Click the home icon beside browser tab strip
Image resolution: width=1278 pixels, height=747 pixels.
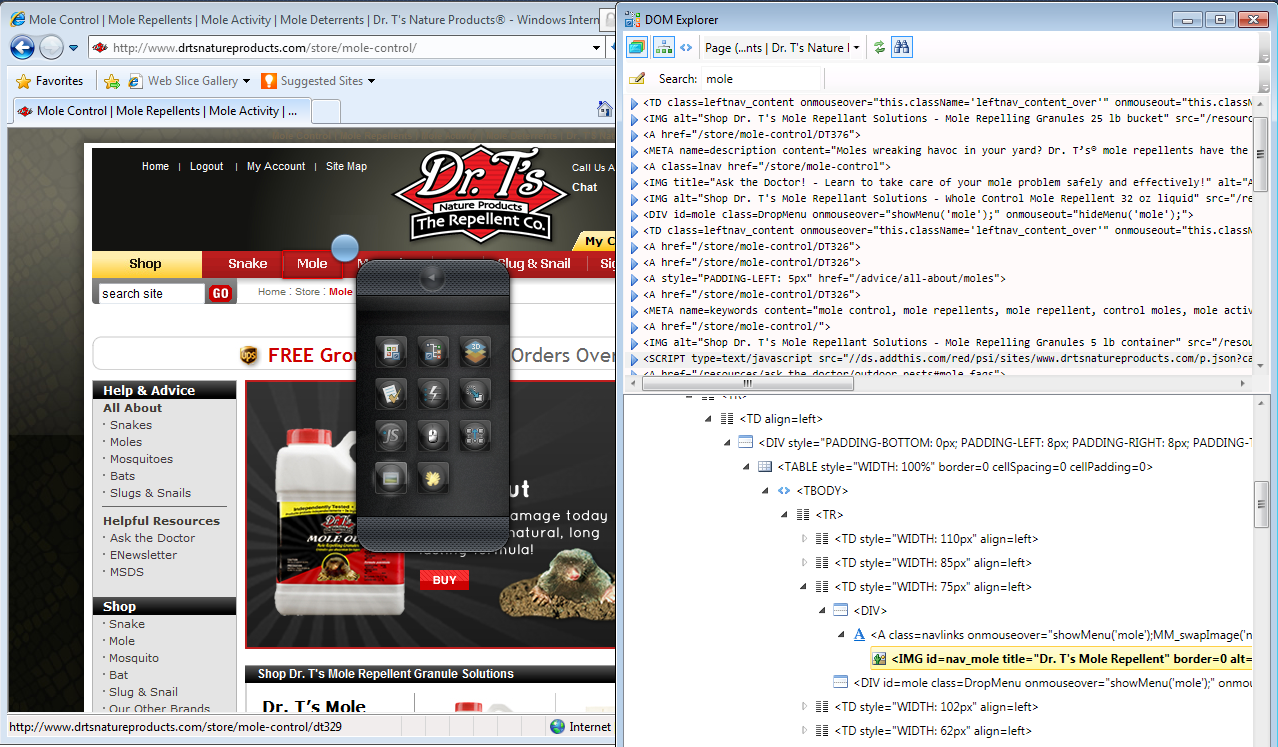[x=605, y=109]
